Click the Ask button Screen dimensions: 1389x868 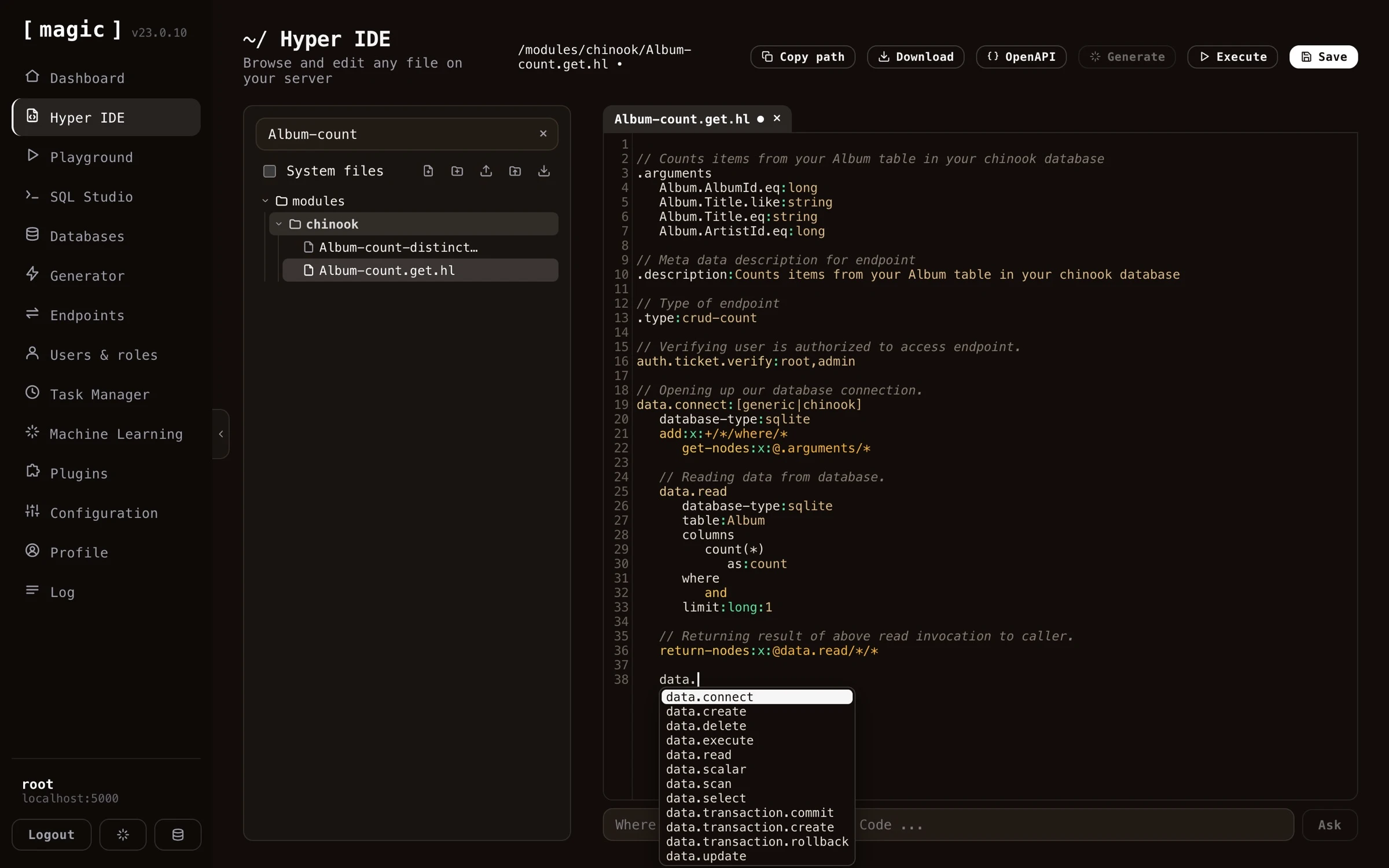click(x=1329, y=825)
